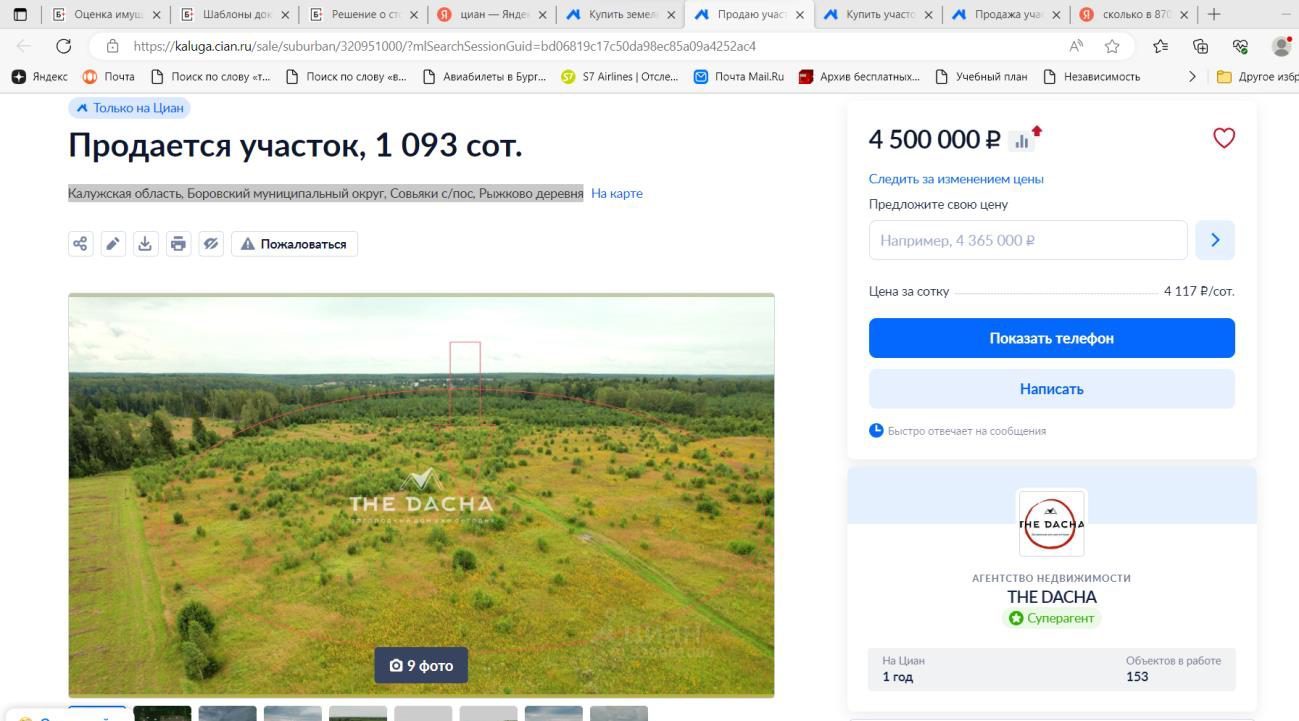
Task: Expand more bookmarks chevron
Action: (x=1192, y=76)
